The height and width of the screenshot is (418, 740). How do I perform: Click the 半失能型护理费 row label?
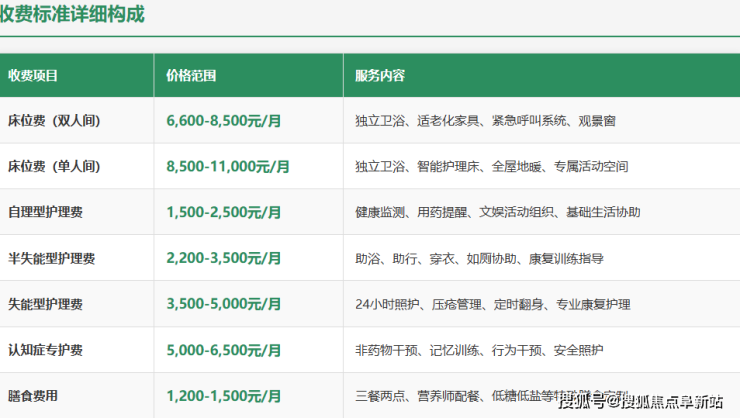click(x=52, y=259)
